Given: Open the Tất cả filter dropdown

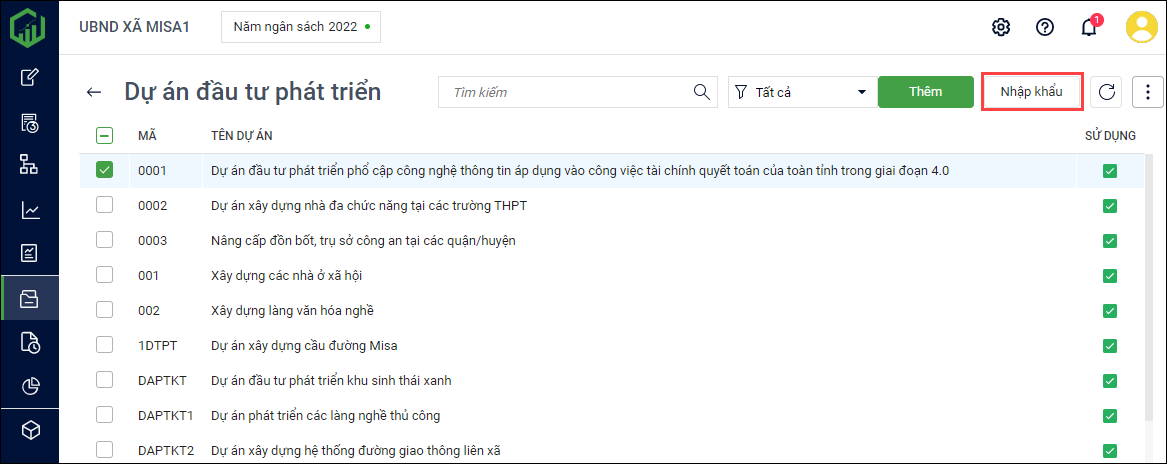Looking at the screenshot, I should pyautogui.click(x=802, y=92).
